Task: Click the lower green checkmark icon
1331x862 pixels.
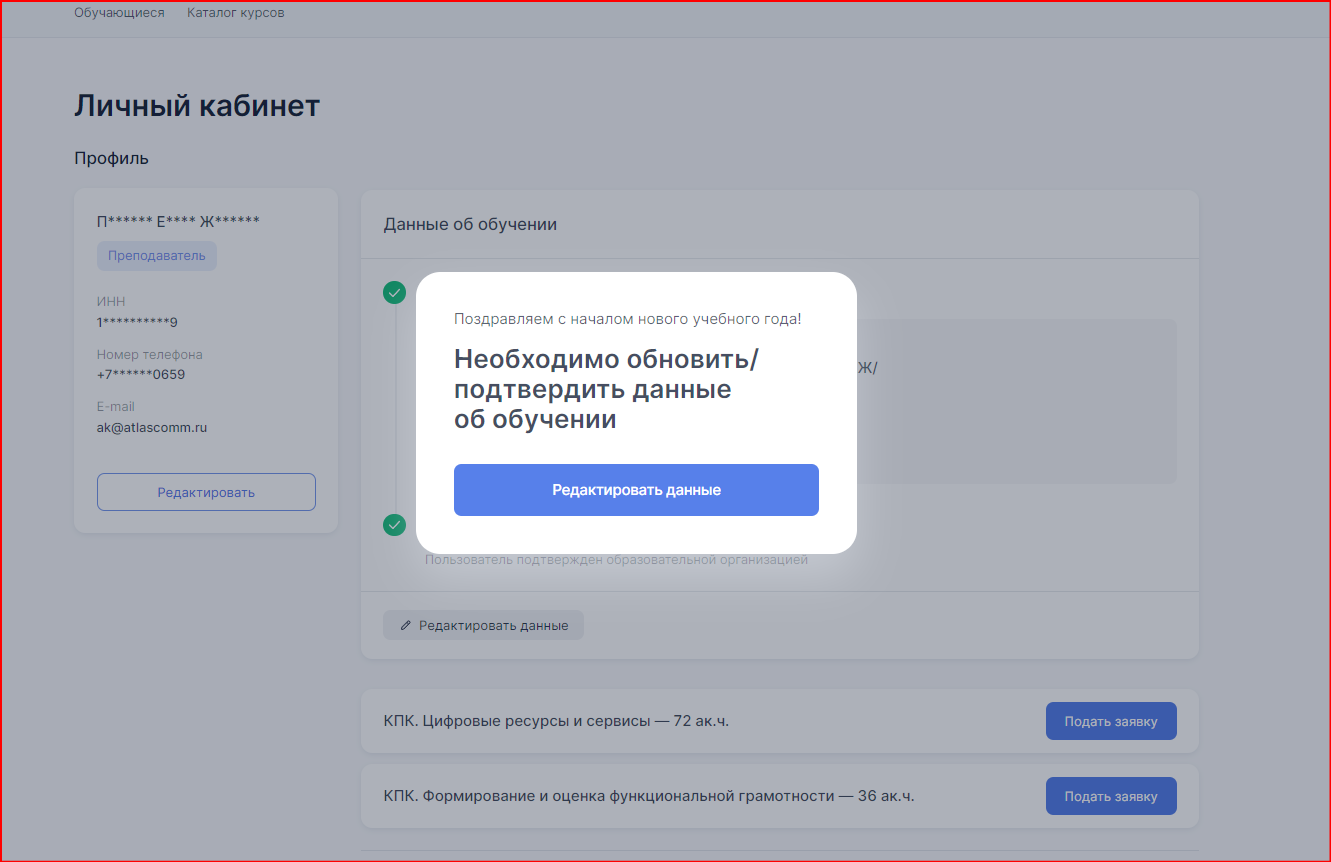Action: click(x=395, y=525)
